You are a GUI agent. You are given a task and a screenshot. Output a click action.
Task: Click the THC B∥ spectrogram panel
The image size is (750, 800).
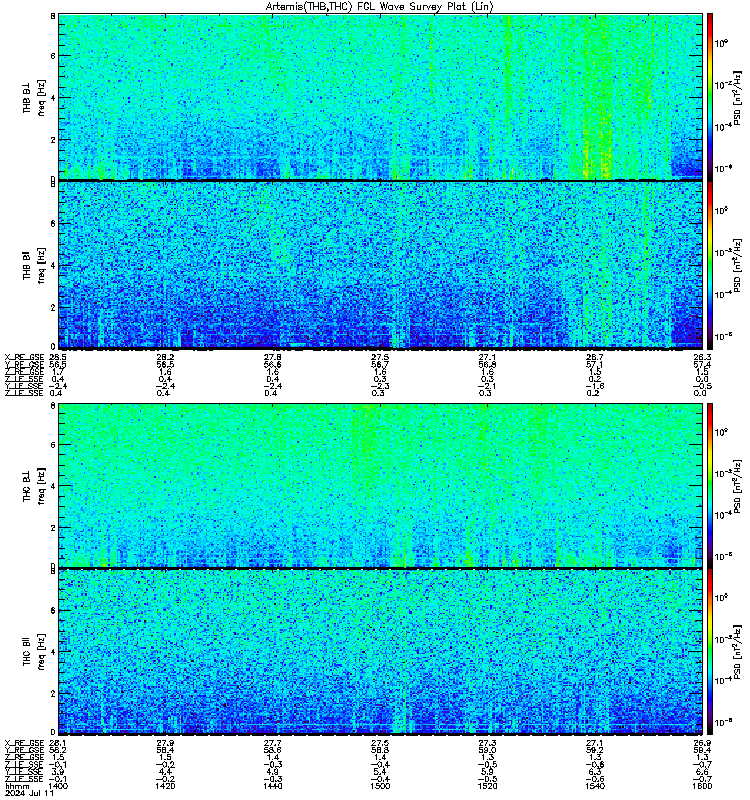[x=380, y=652]
